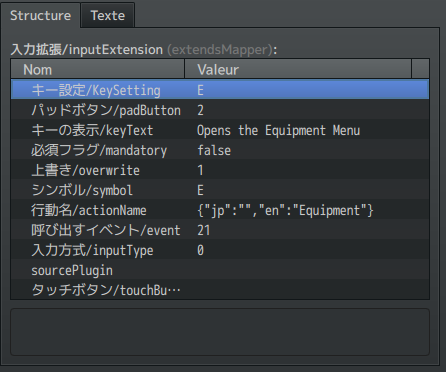Viewport: 446px width, 372px height.
Task: Select the キーの表示/keyText row
Action: click(x=220, y=130)
